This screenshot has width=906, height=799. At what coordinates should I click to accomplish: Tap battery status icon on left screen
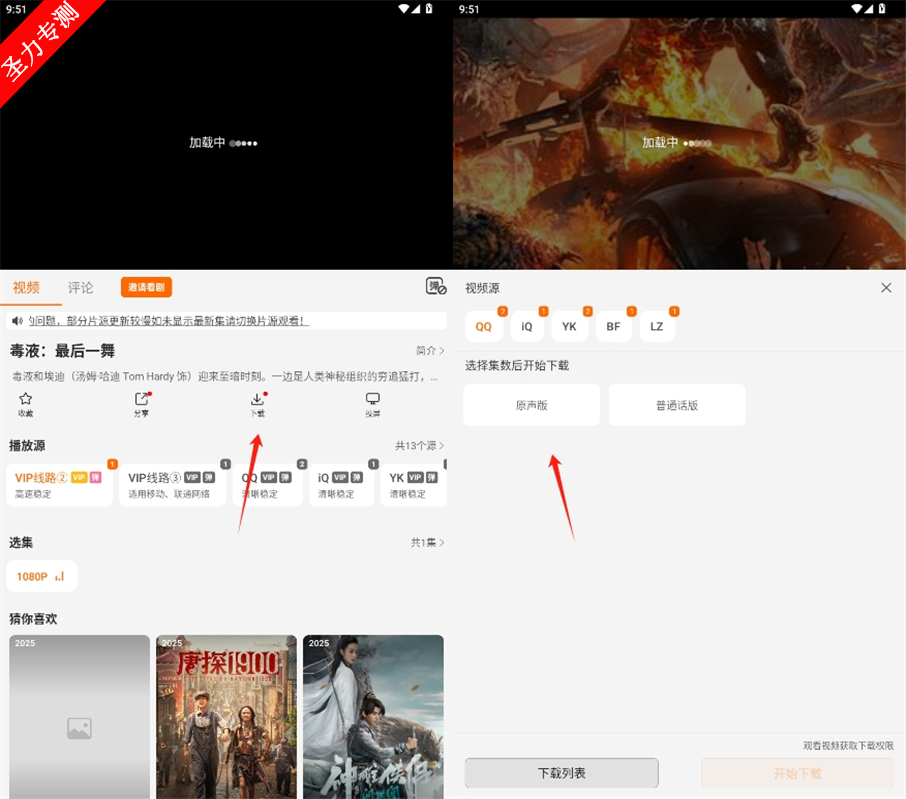pos(429,9)
